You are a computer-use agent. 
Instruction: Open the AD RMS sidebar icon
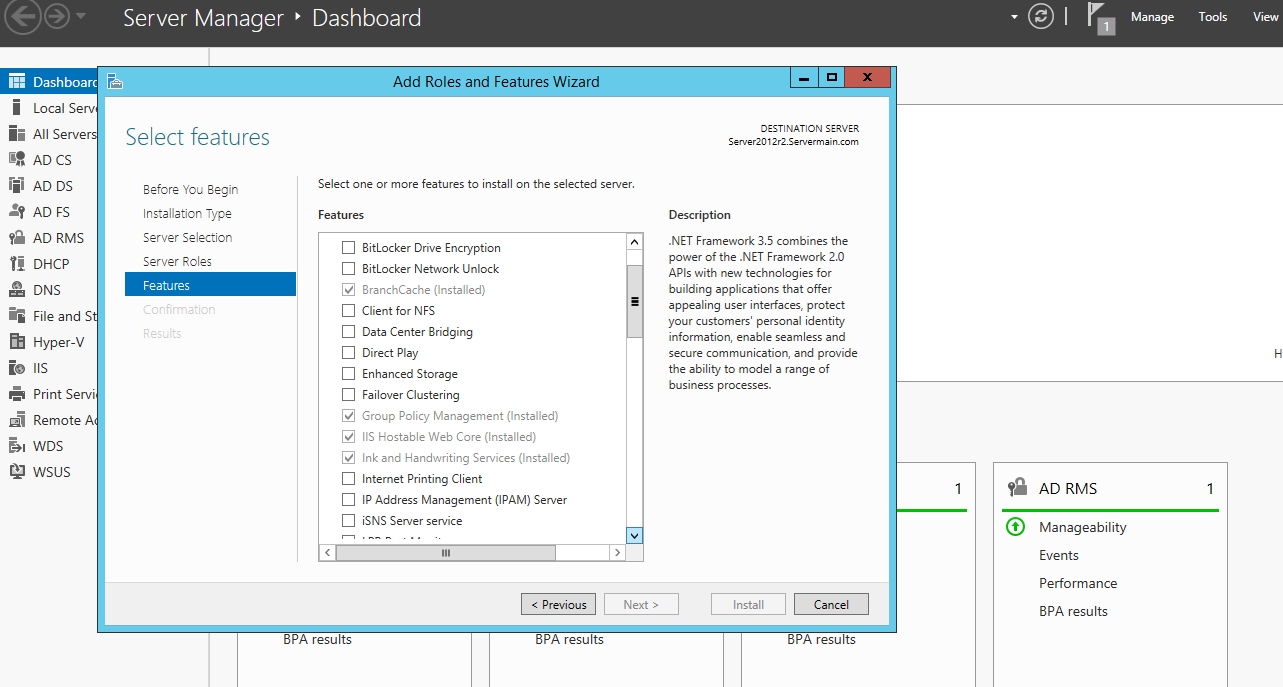pyautogui.click(x=17, y=238)
